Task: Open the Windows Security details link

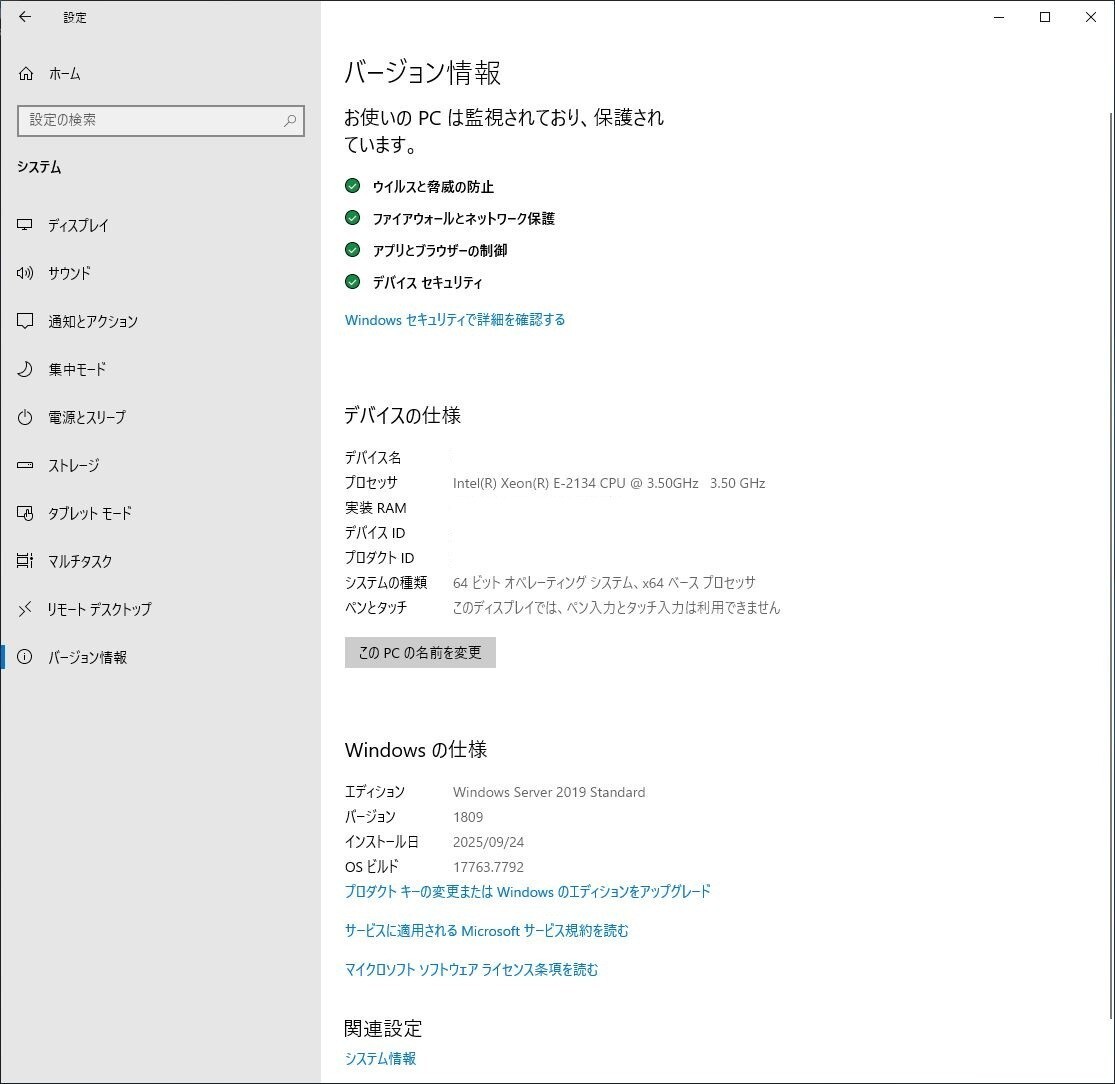Action: (455, 320)
